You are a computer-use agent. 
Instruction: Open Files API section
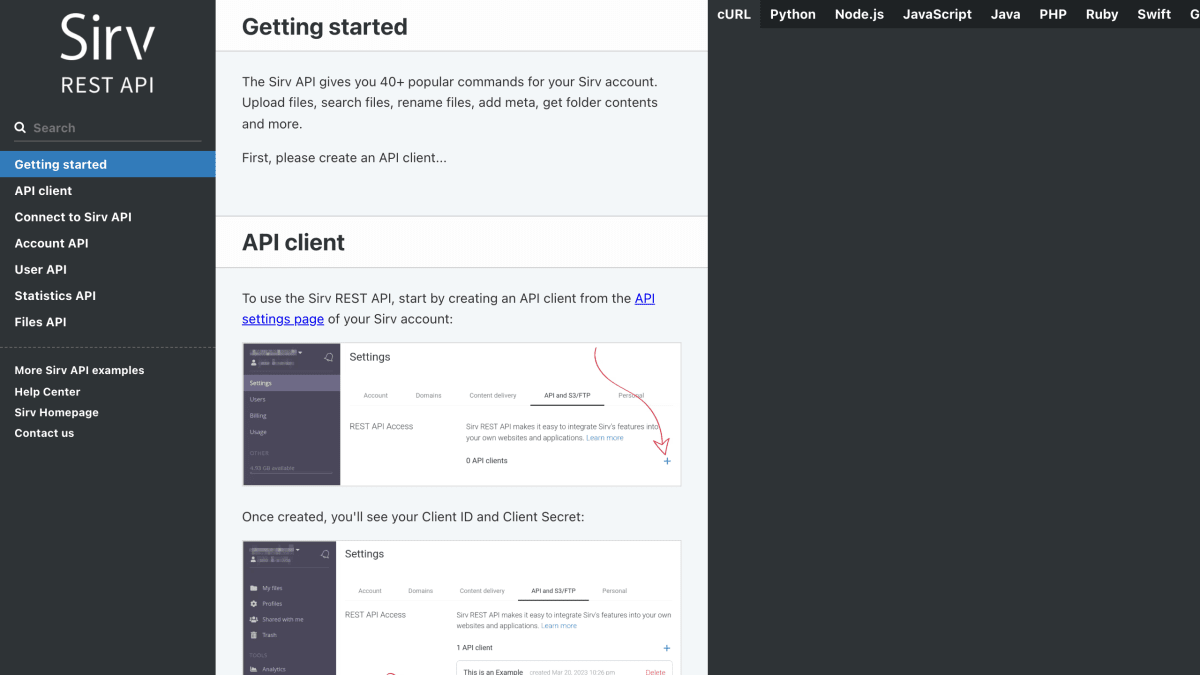[x=107, y=322]
